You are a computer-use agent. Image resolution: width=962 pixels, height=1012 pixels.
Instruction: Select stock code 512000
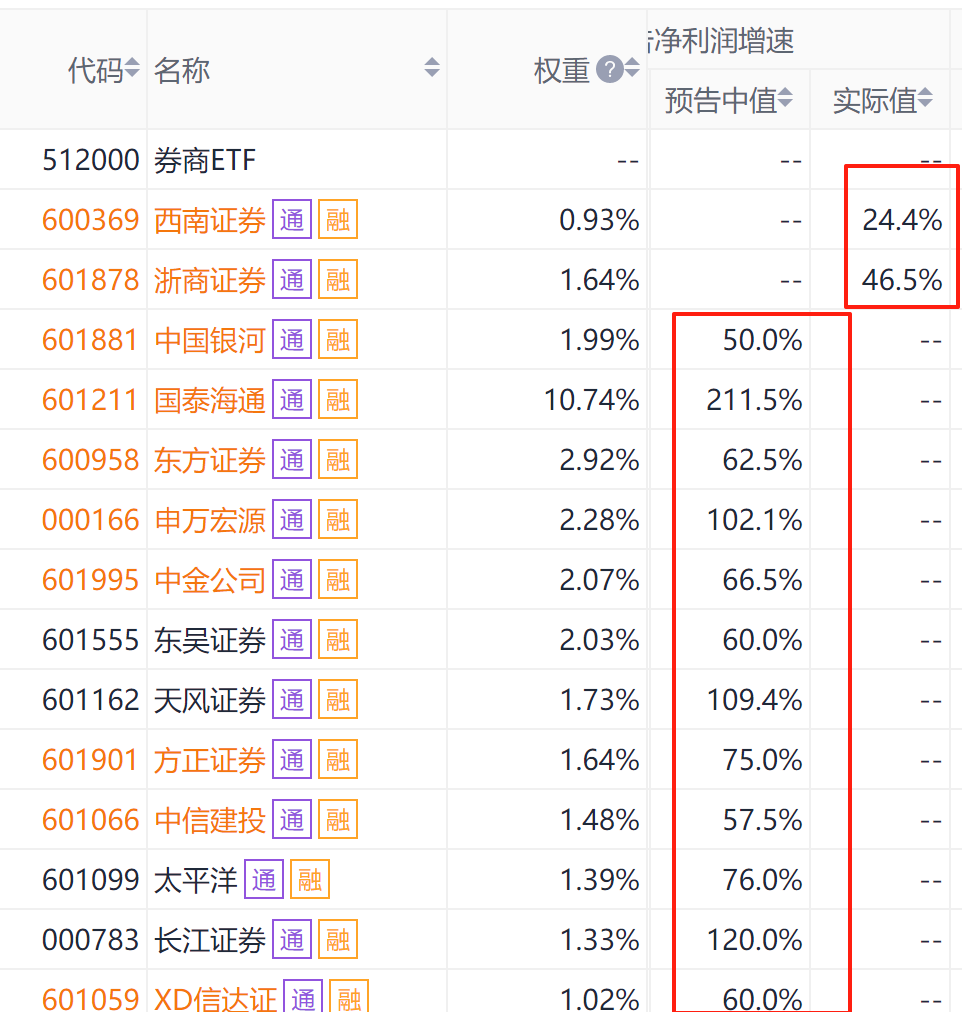point(90,160)
